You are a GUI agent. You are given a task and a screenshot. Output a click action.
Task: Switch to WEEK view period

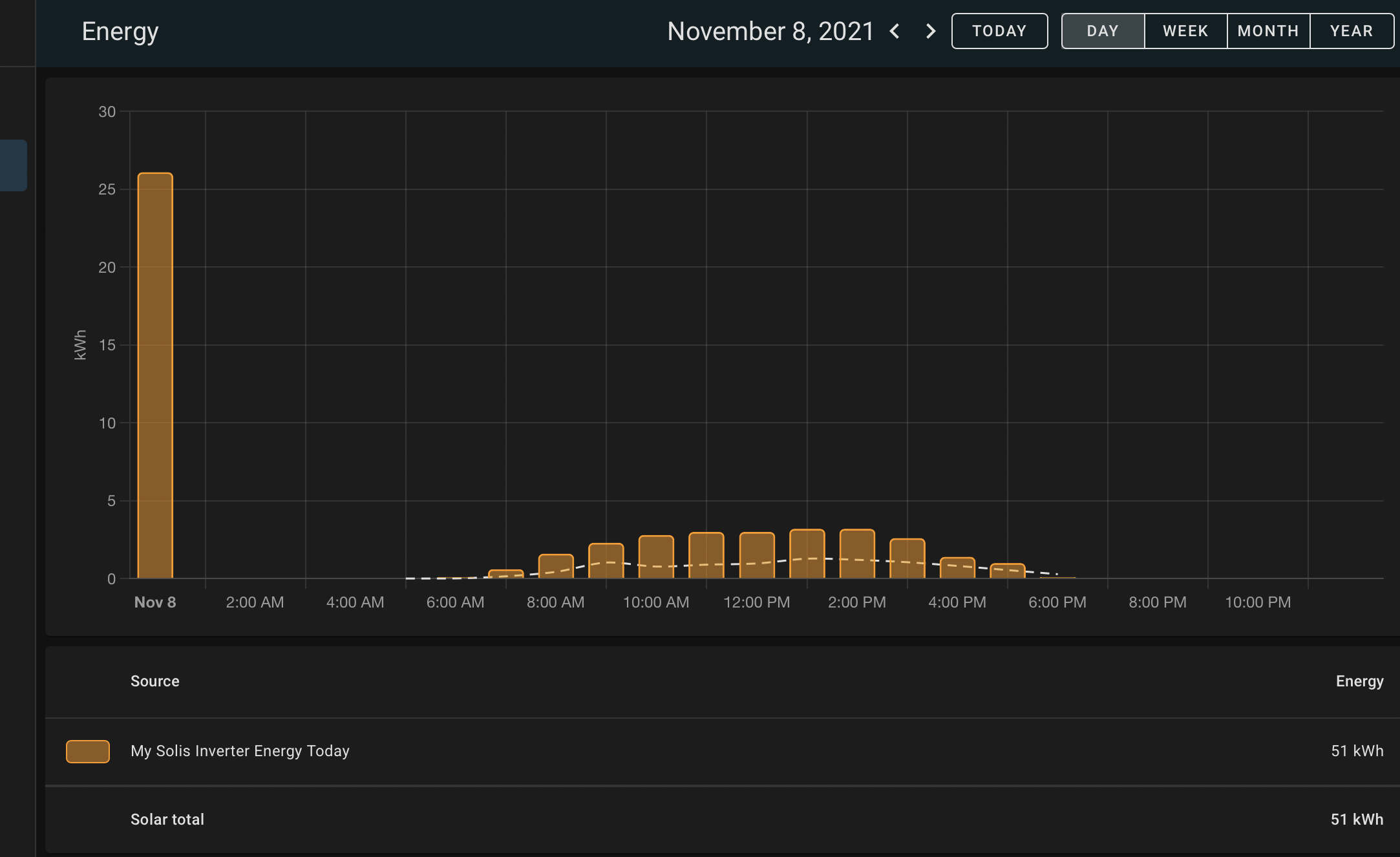tap(1185, 31)
